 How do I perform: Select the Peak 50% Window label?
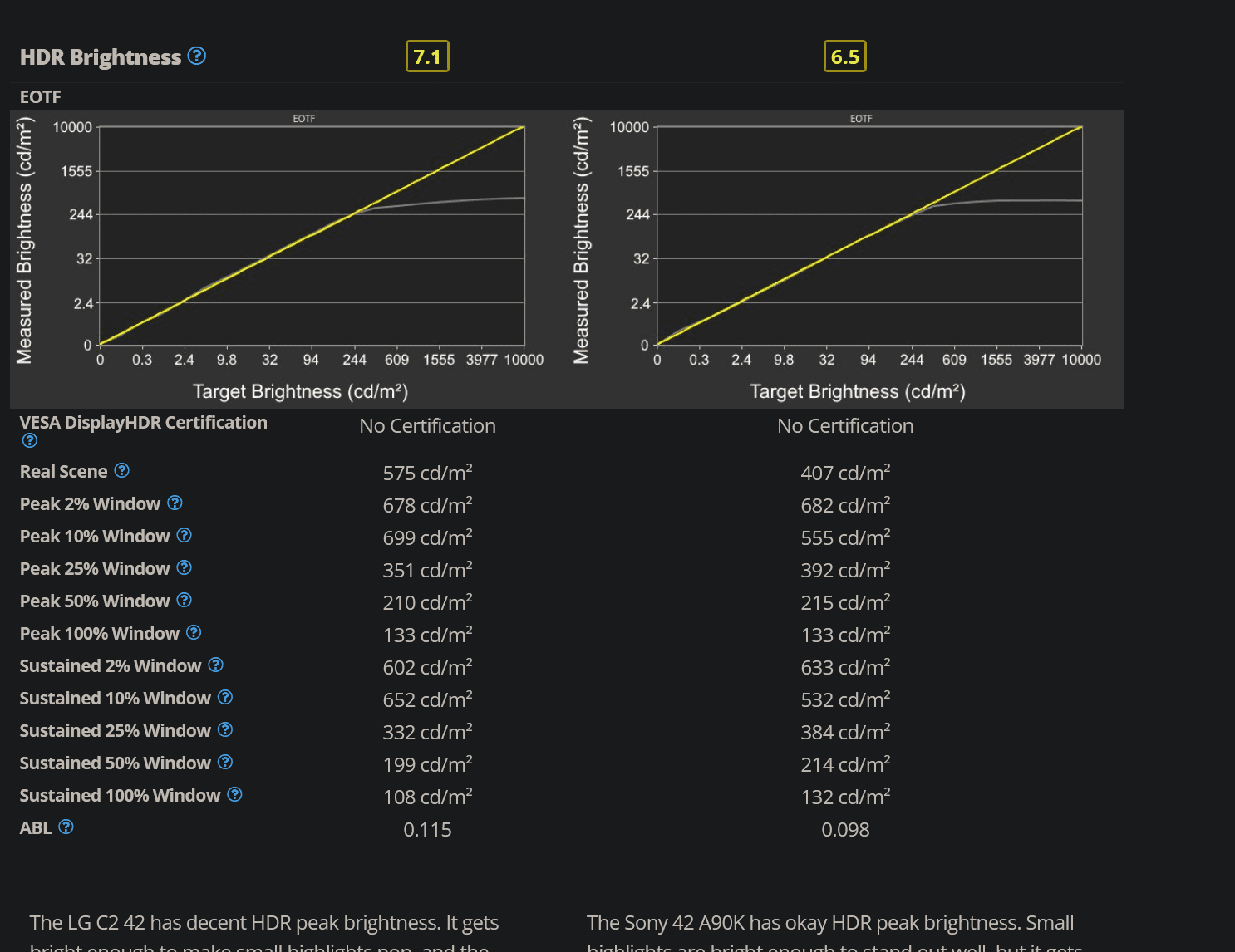(x=95, y=601)
